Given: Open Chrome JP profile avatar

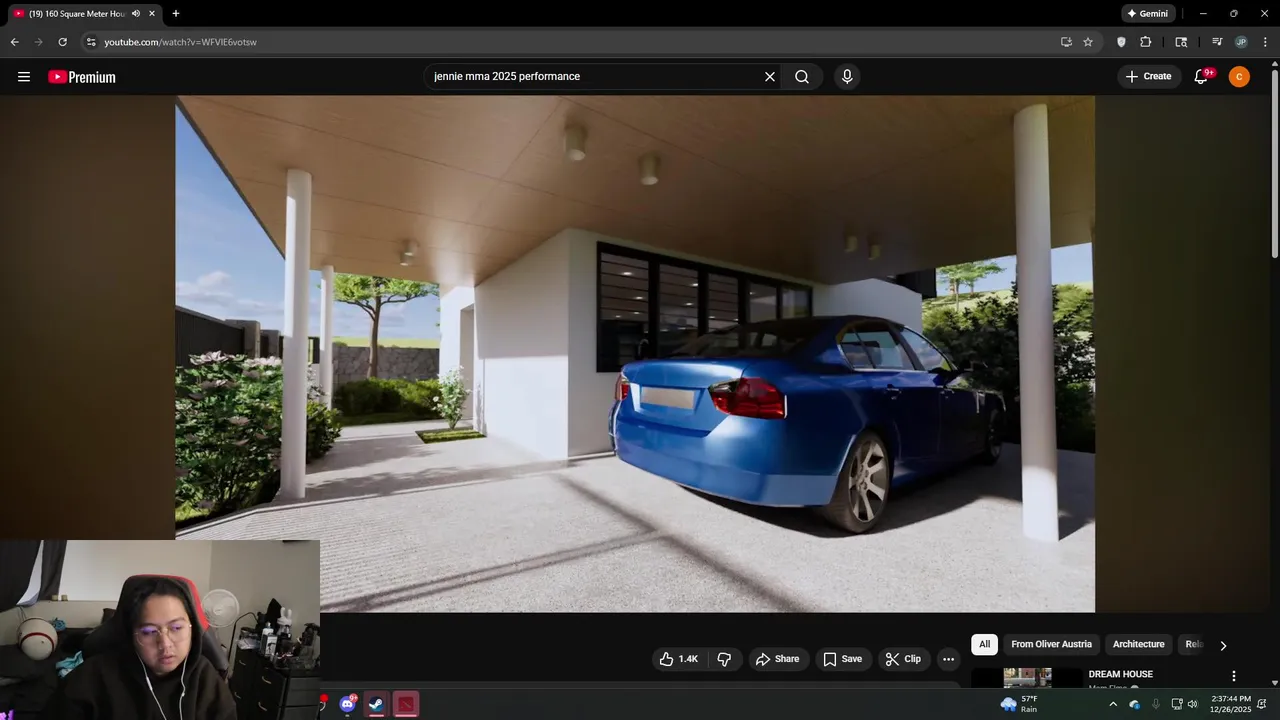Looking at the screenshot, I should (1241, 42).
